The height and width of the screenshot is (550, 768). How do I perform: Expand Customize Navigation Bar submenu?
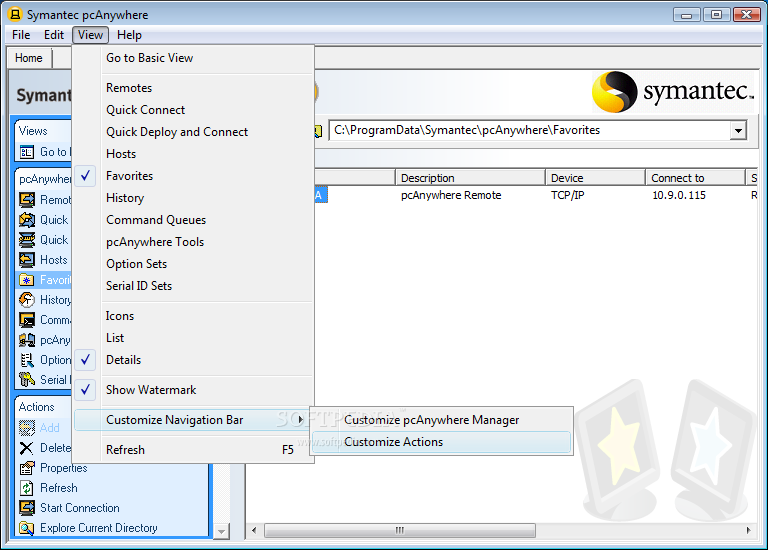point(193,420)
